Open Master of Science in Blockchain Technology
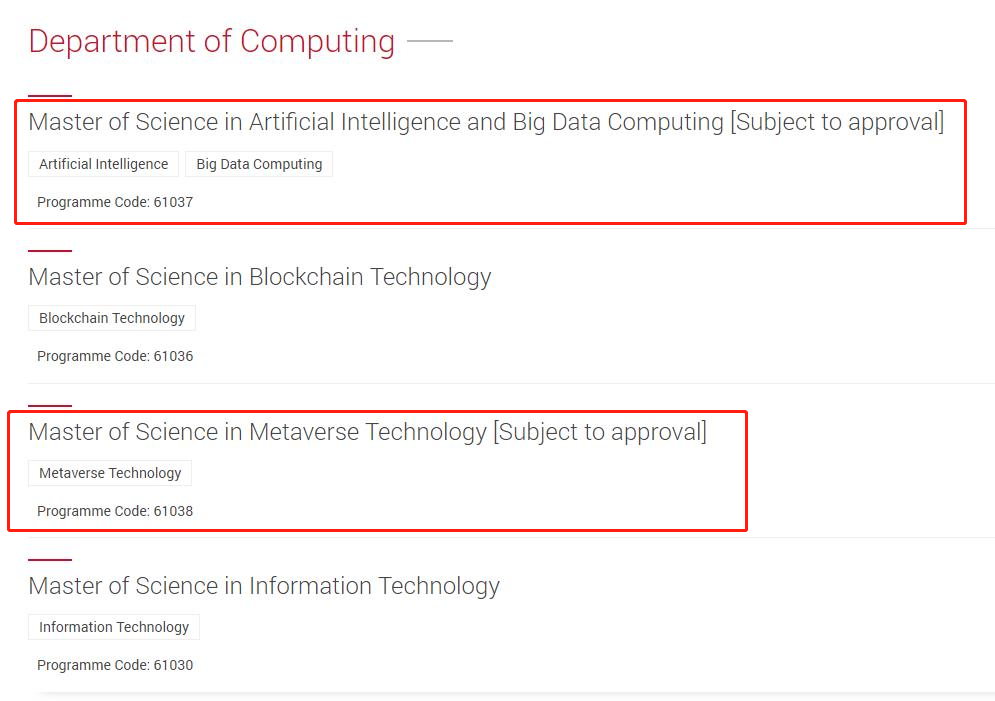Screen dimensions: 995x701 point(260,277)
